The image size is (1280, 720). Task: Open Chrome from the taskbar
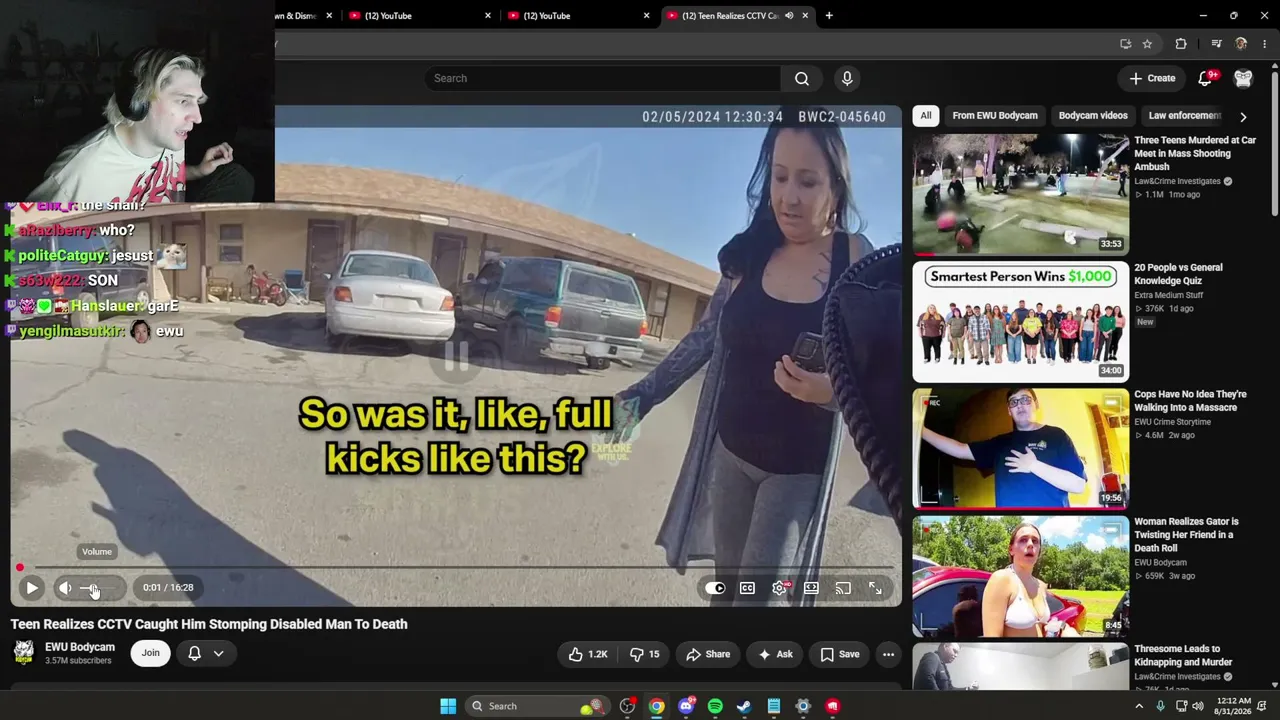(x=656, y=706)
